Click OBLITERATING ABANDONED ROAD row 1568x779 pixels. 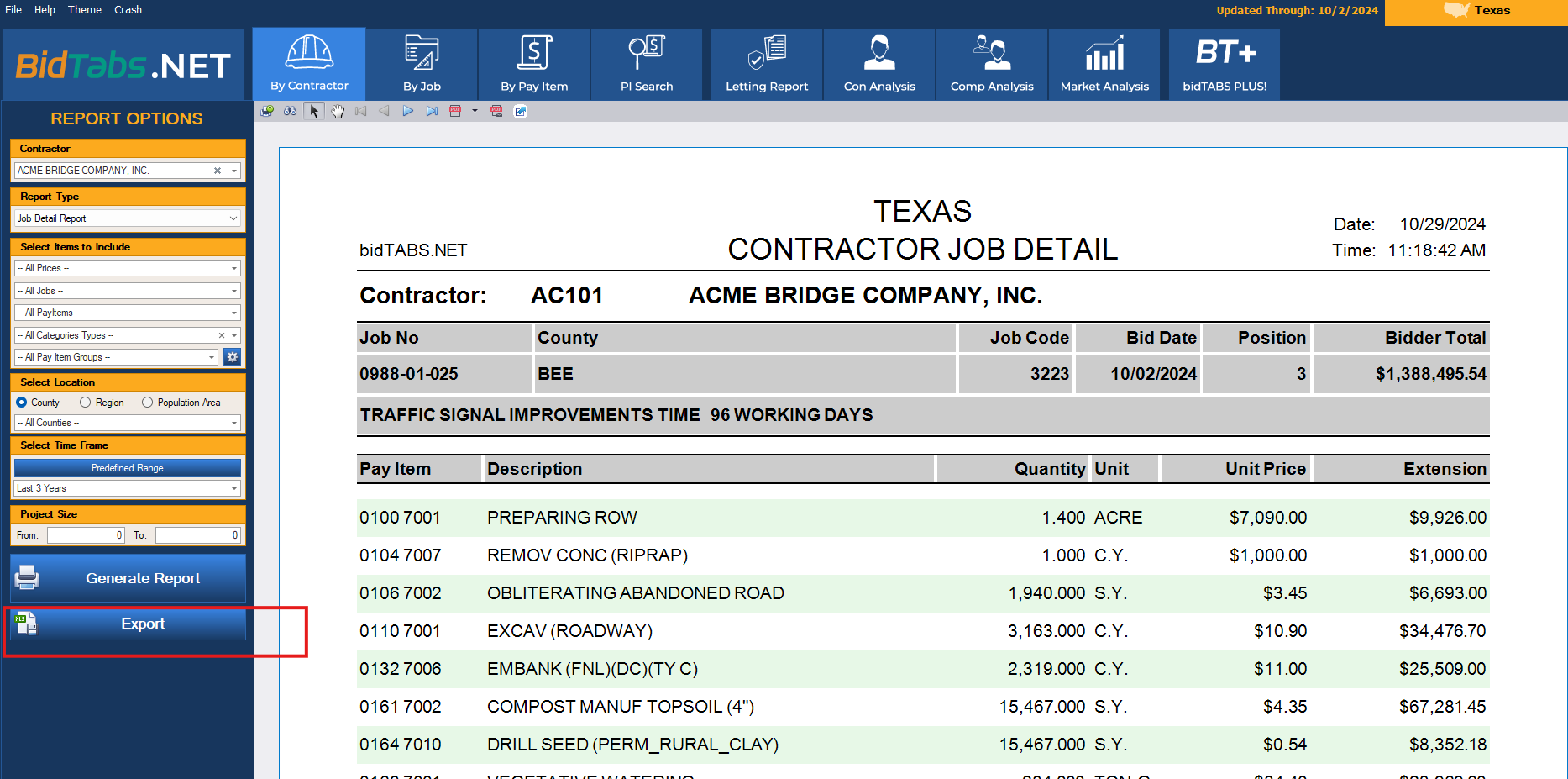pyautogui.click(x=923, y=593)
